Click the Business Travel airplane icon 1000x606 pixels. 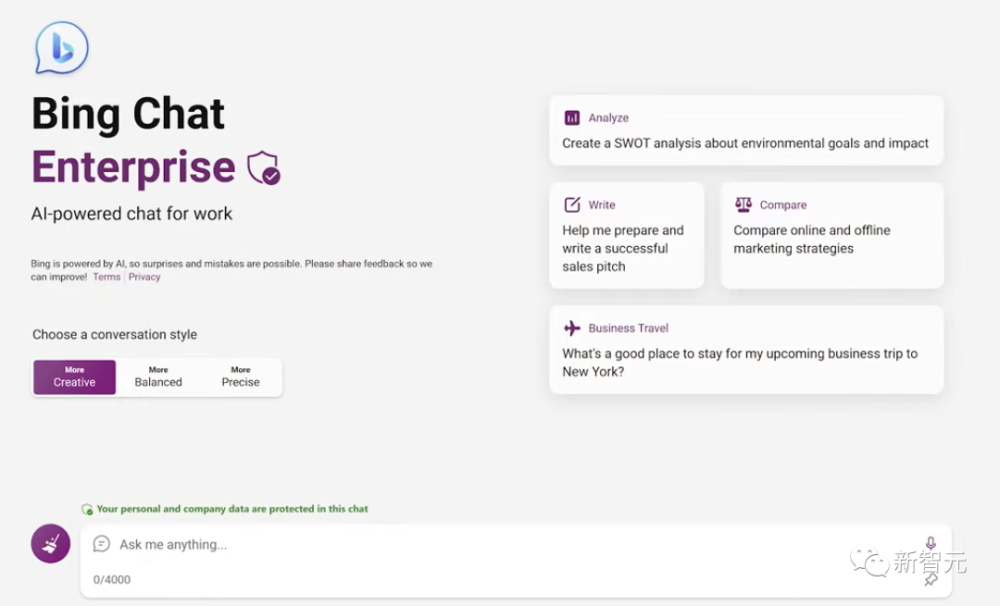pos(572,328)
